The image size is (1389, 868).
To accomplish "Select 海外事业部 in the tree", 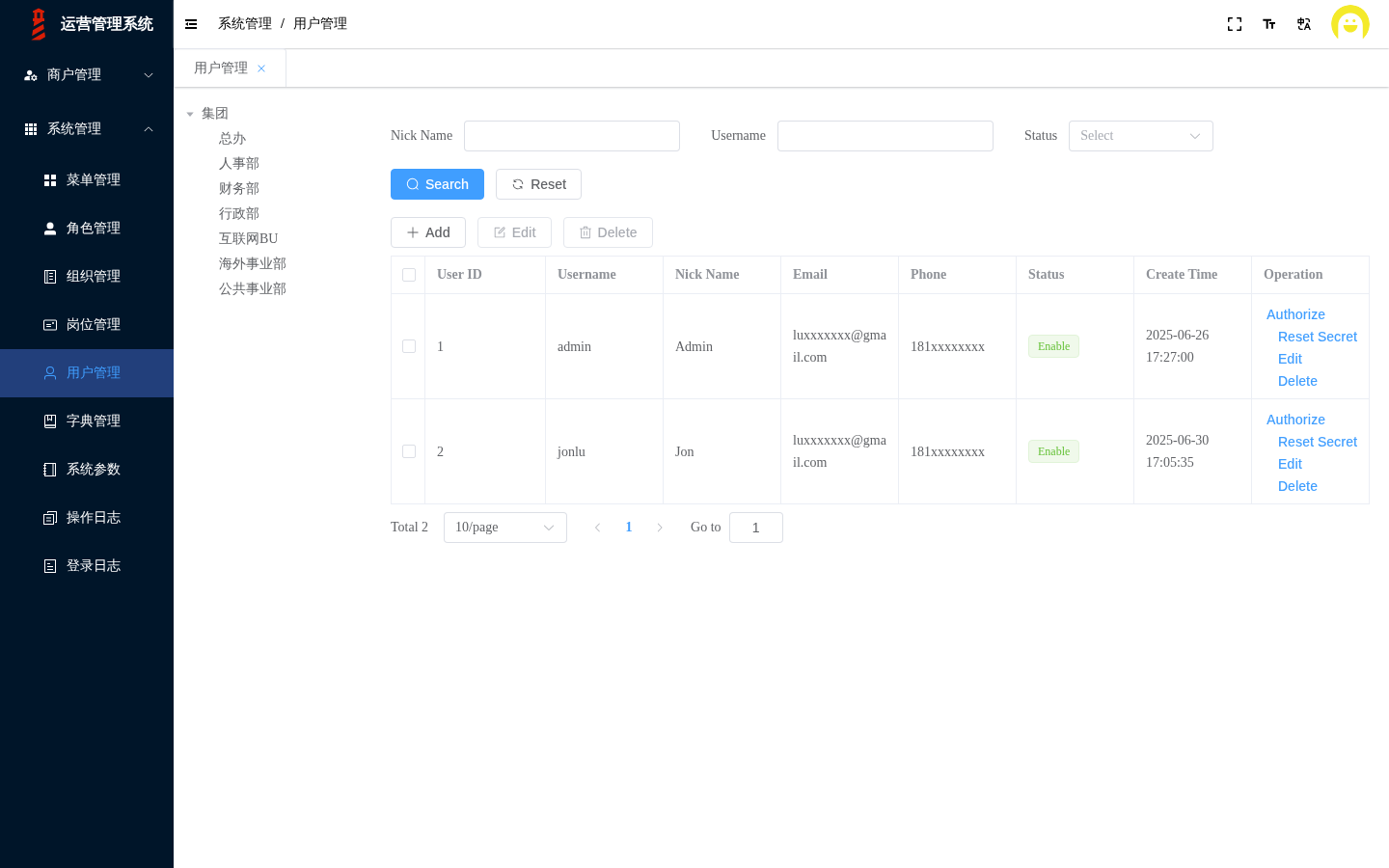I will coord(253,263).
